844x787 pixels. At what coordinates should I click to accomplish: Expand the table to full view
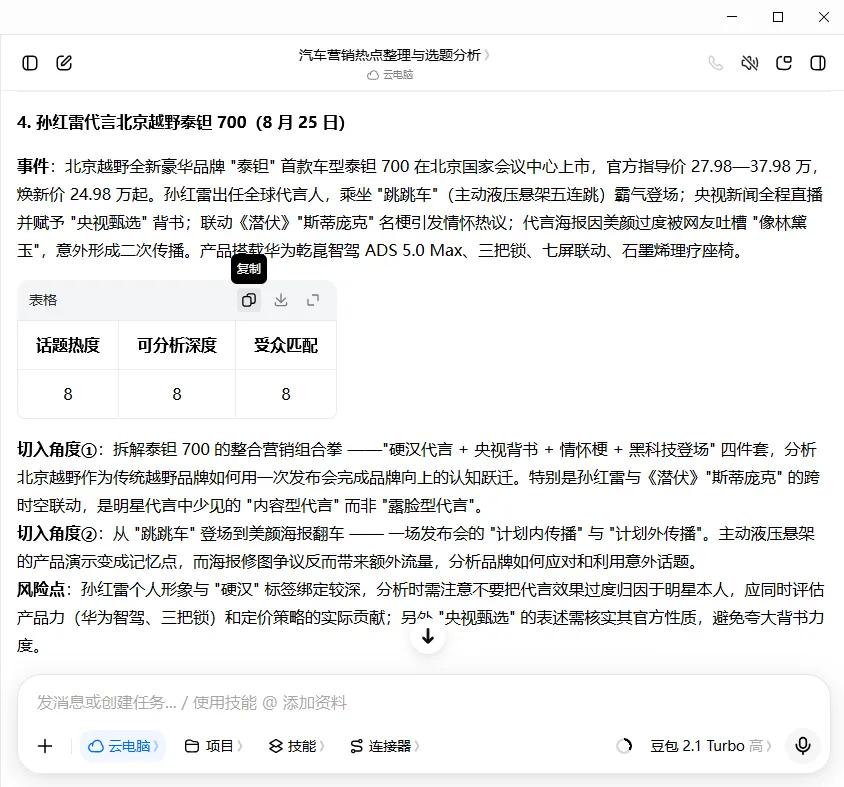click(x=313, y=300)
